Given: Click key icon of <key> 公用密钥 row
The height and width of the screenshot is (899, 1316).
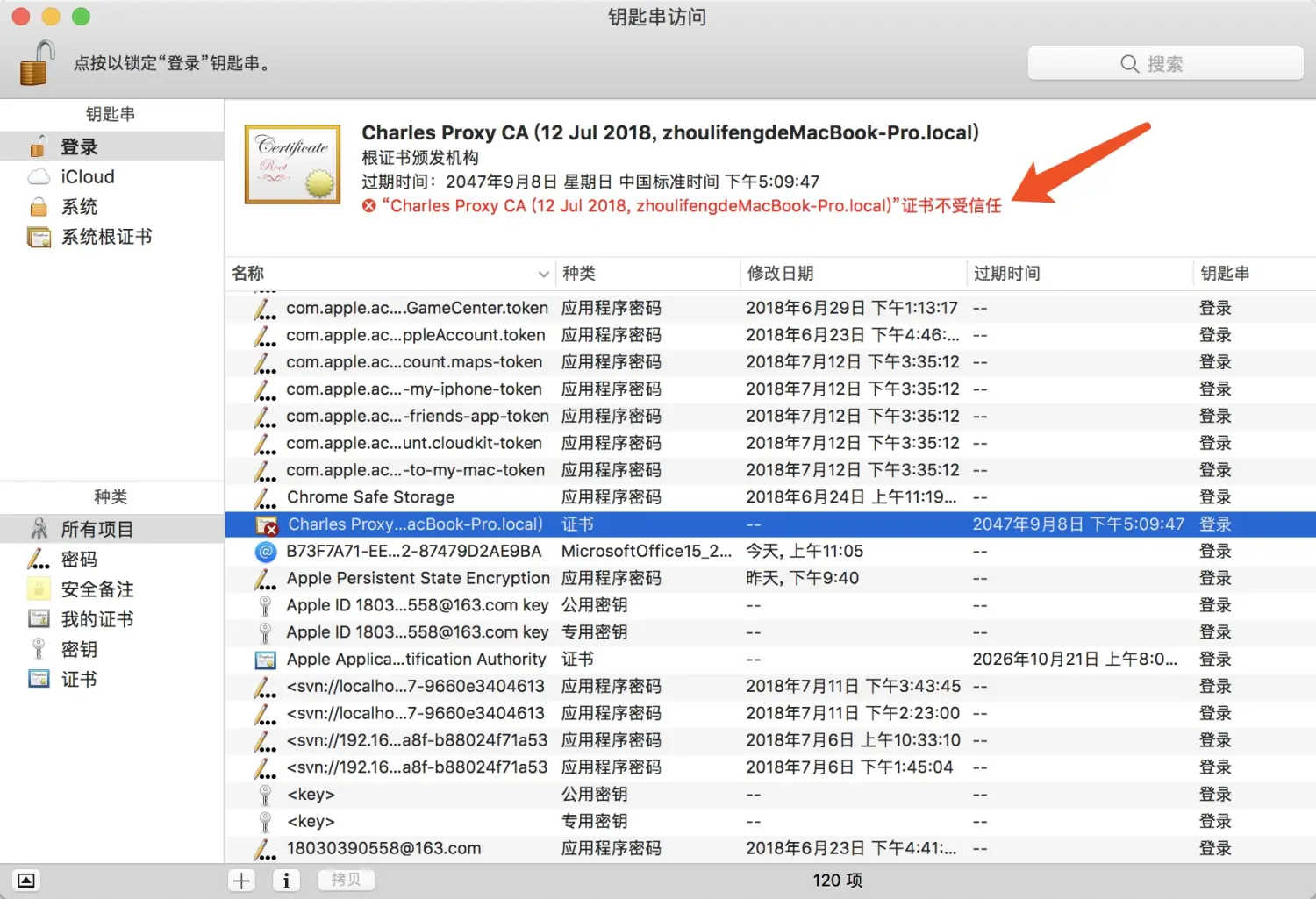Looking at the screenshot, I should [265, 796].
